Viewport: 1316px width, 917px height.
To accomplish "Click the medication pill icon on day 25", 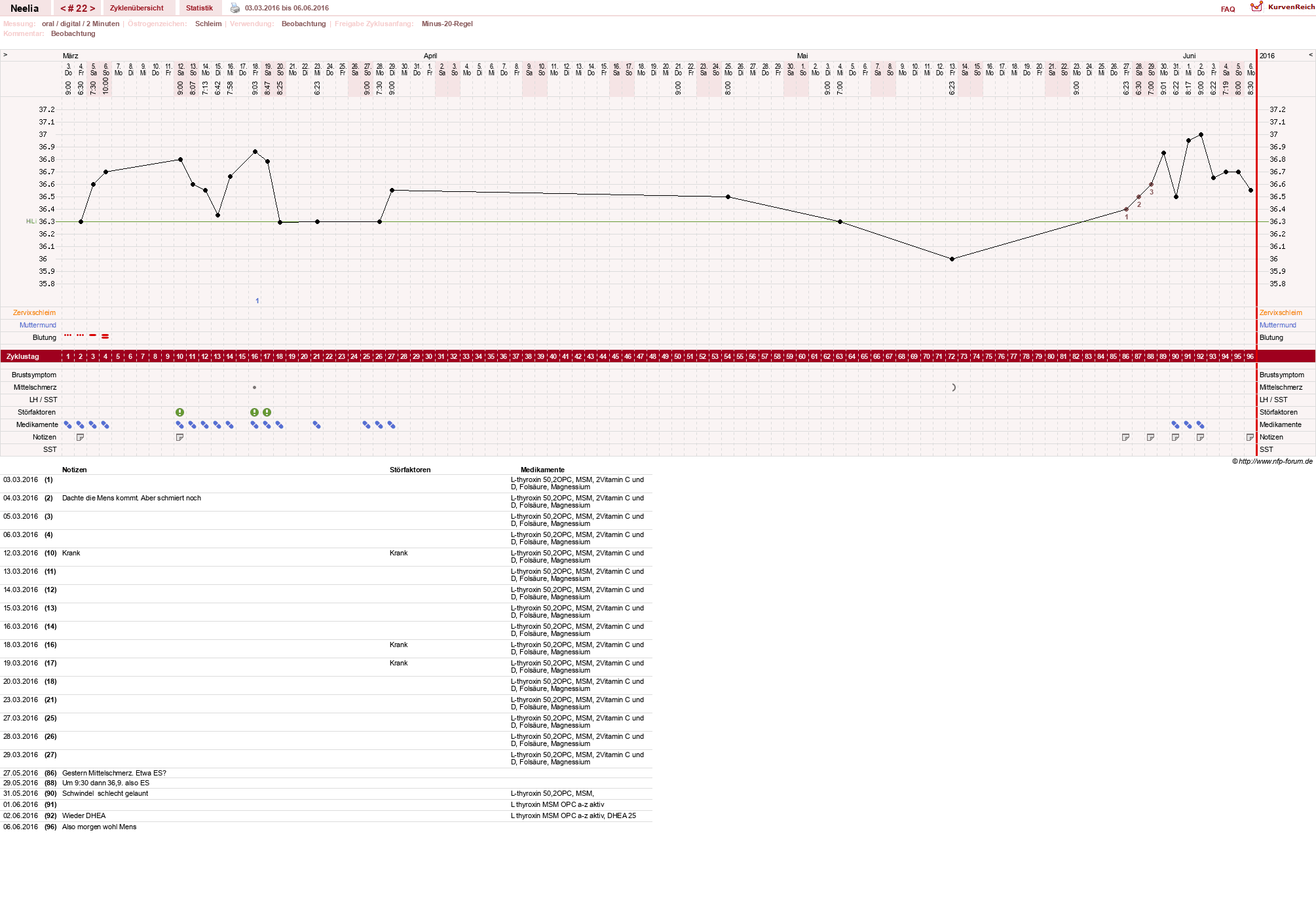I will click(366, 424).
